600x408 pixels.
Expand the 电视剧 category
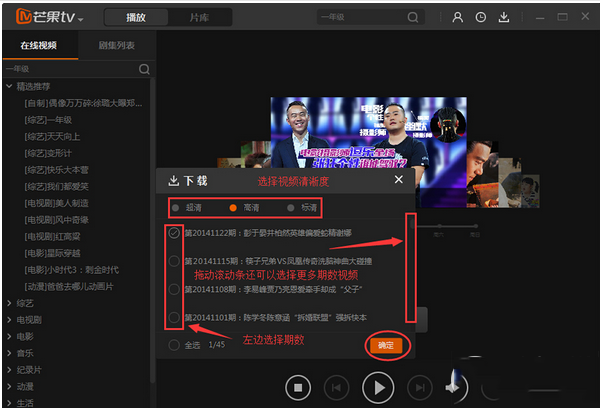pos(9,320)
